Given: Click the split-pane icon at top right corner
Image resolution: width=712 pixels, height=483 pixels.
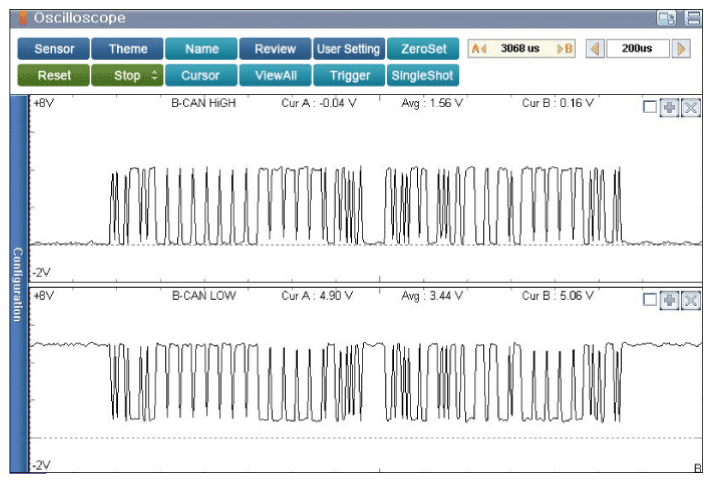Looking at the screenshot, I should 693,18.
